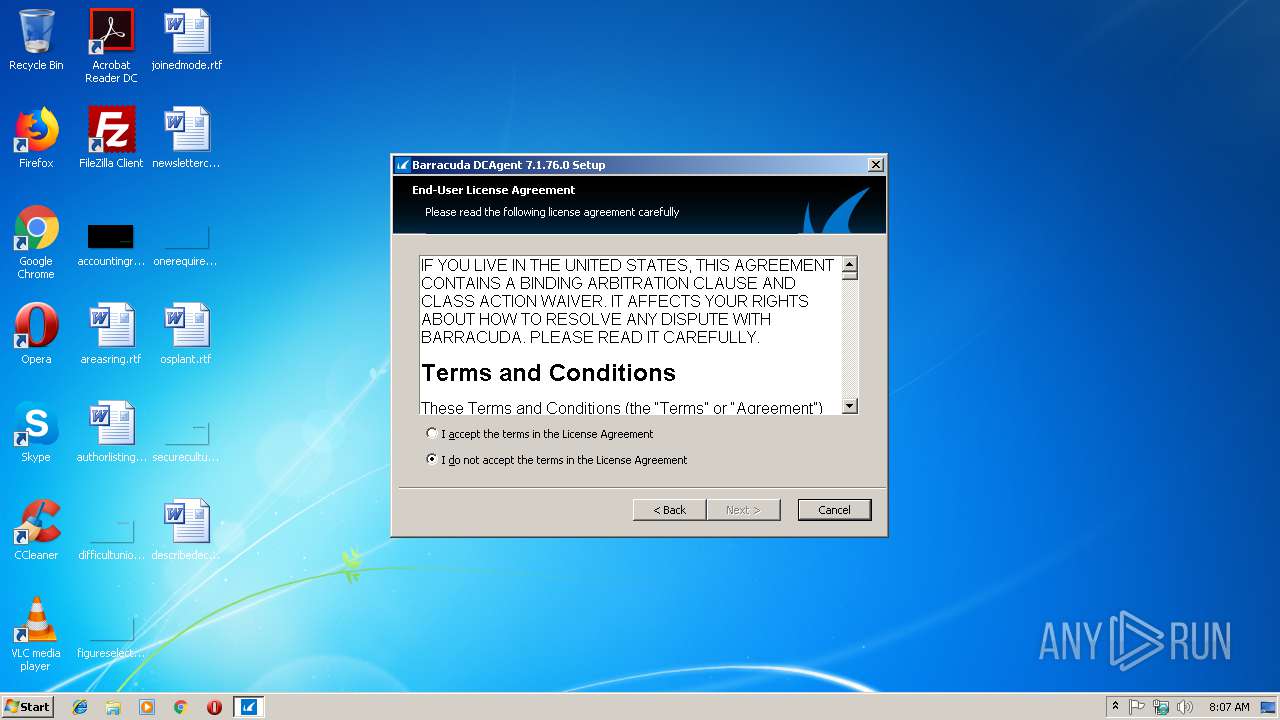
Task: Select the accountingr... black desktop icon
Action: (x=111, y=245)
